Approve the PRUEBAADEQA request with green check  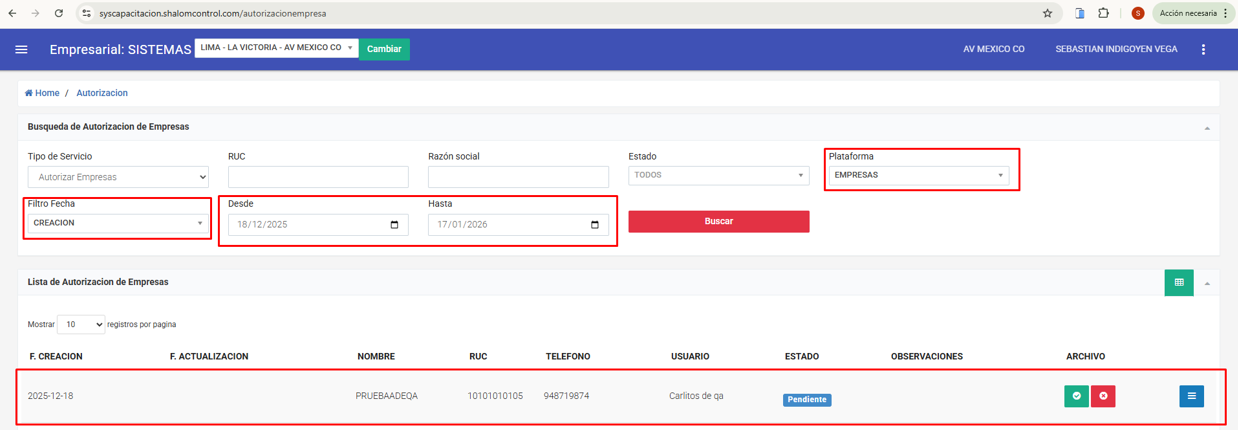(x=1076, y=396)
